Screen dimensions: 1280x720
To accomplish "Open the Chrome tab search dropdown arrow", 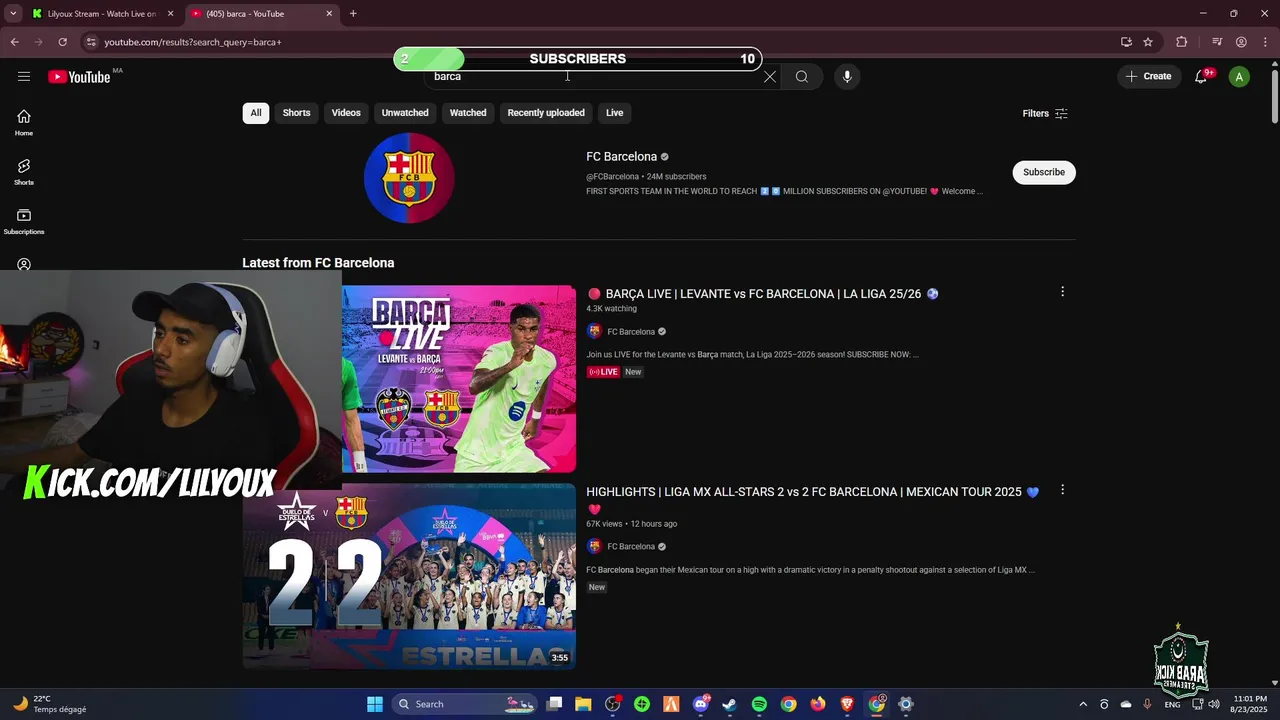I will click(13, 13).
